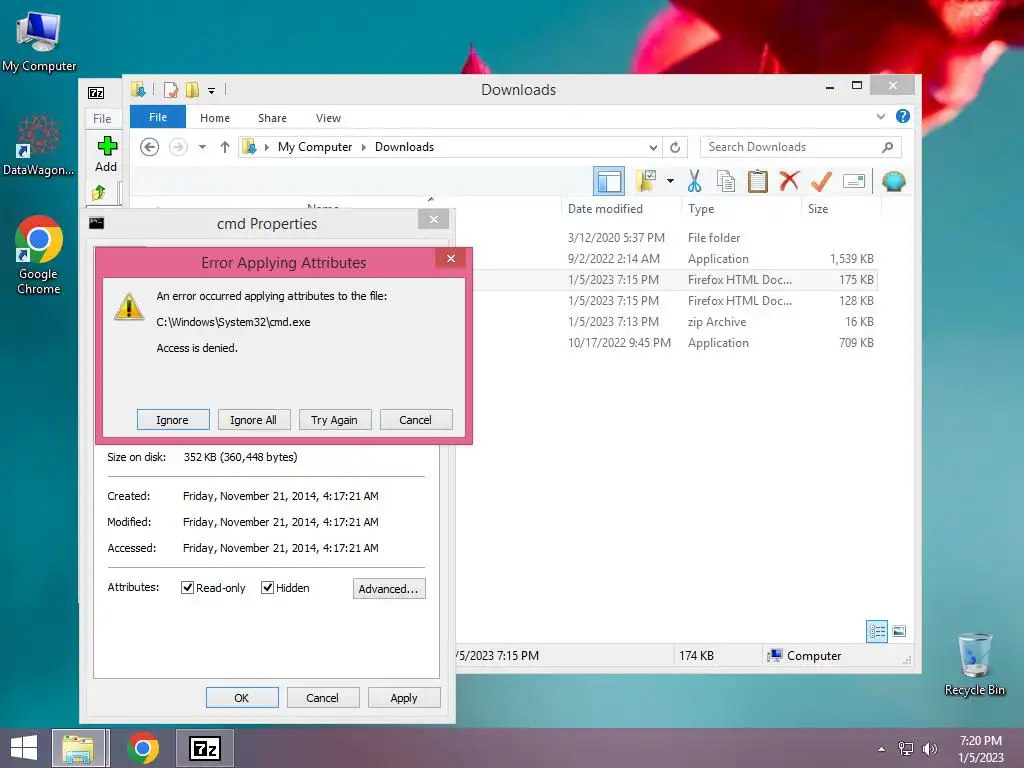
Task: Switch to large icons view icon
Action: click(x=899, y=631)
